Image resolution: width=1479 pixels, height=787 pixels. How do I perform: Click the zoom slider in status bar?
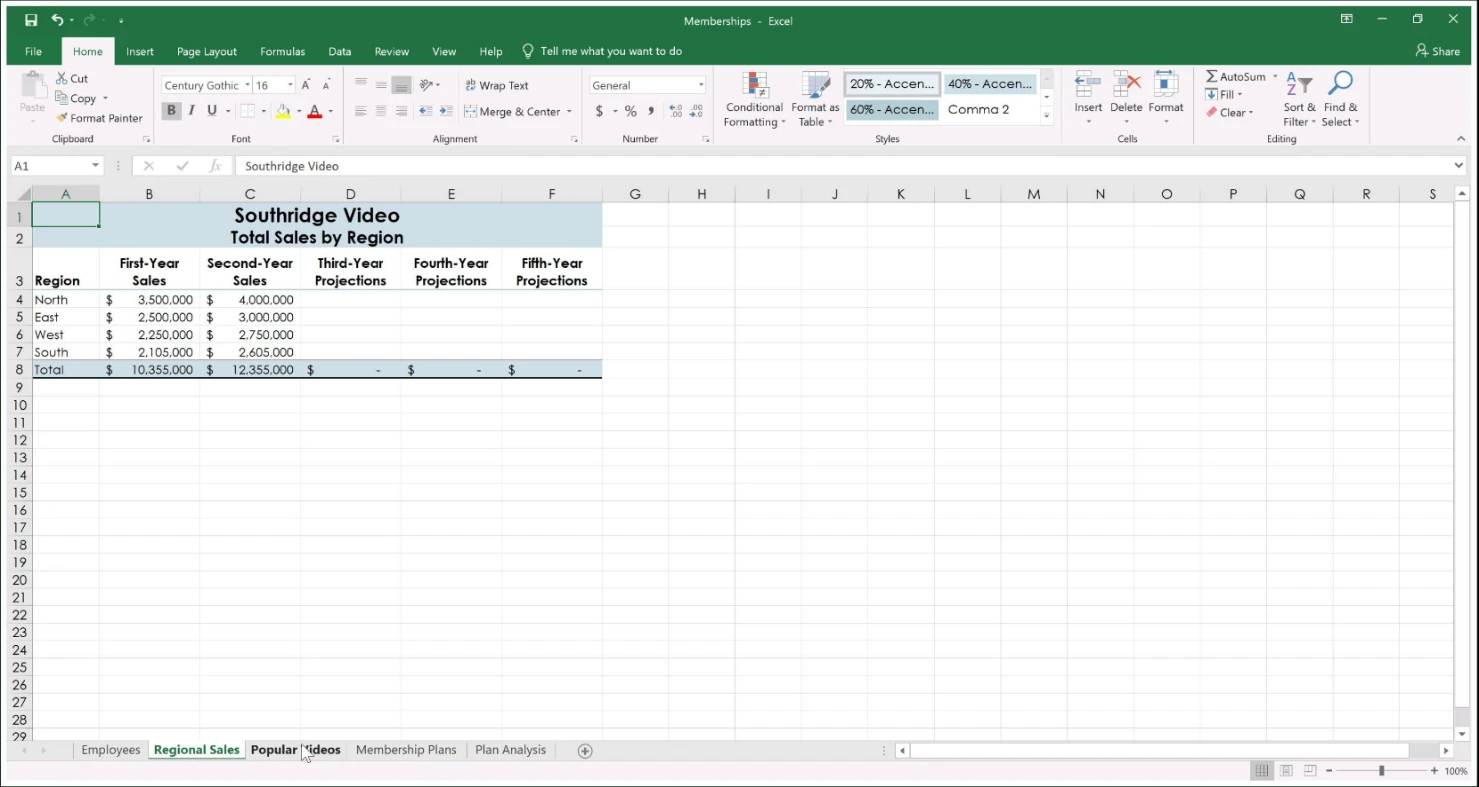click(x=1381, y=771)
